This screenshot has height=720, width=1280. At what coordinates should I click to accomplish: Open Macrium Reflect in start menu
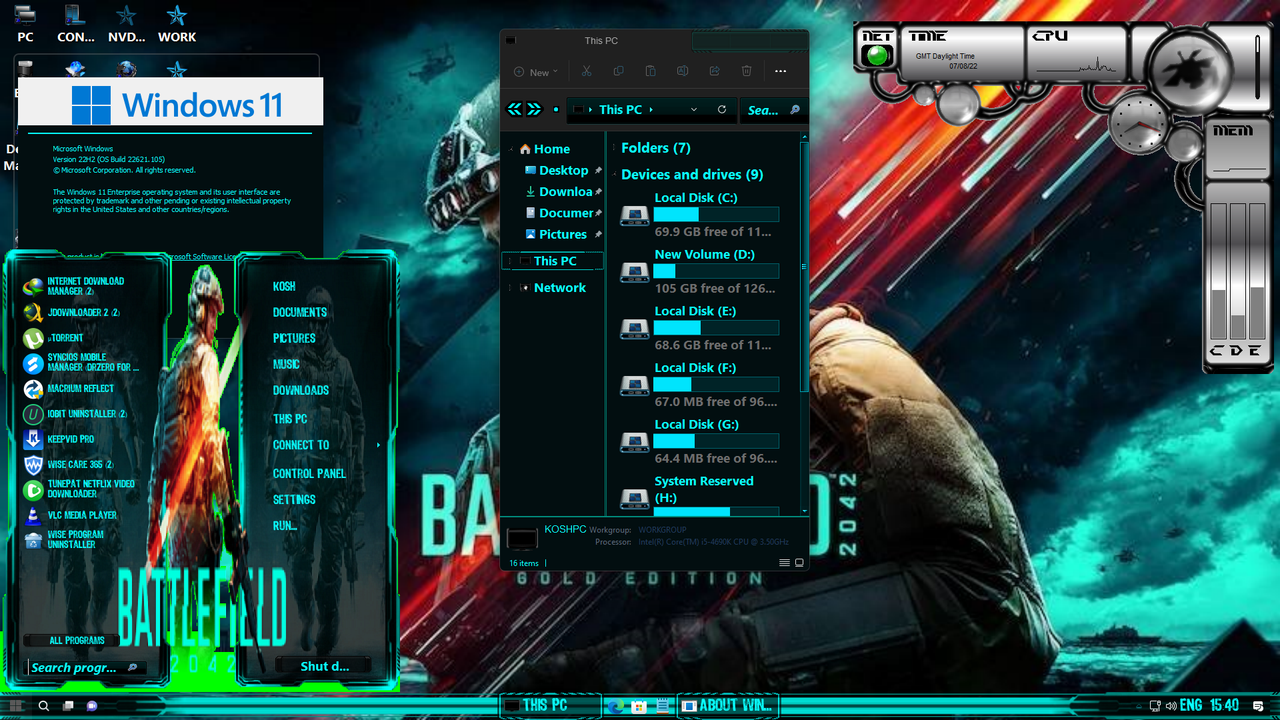(68, 389)
